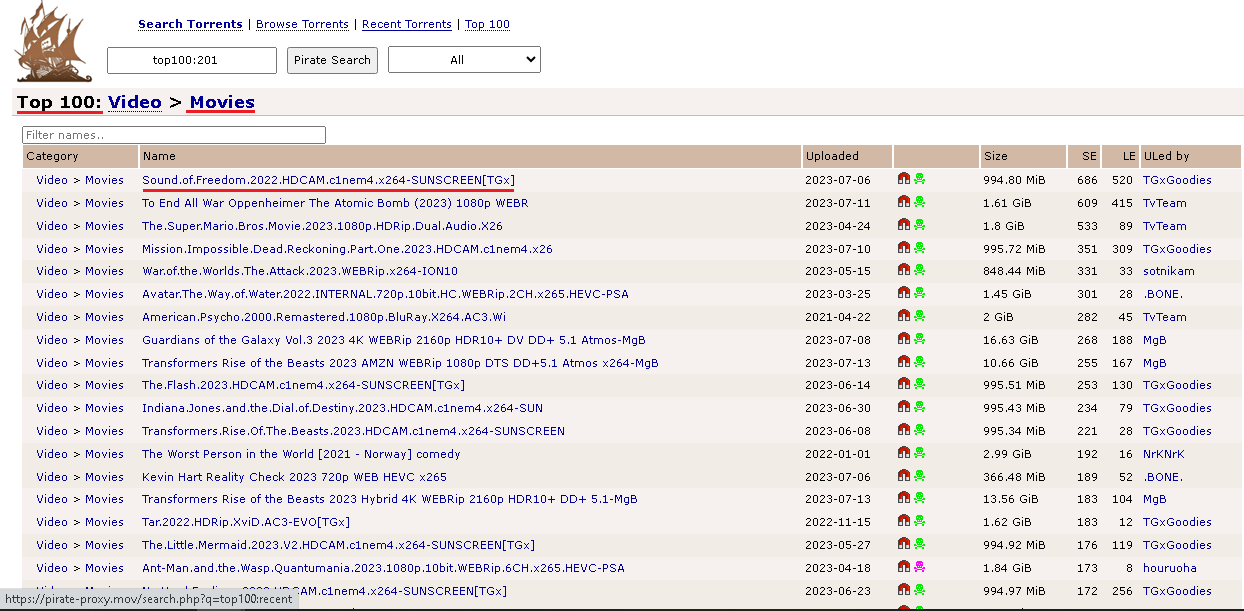Go to Search Torrents
The height and width of the screenshot is (611, 1244).
coord(190,24)
